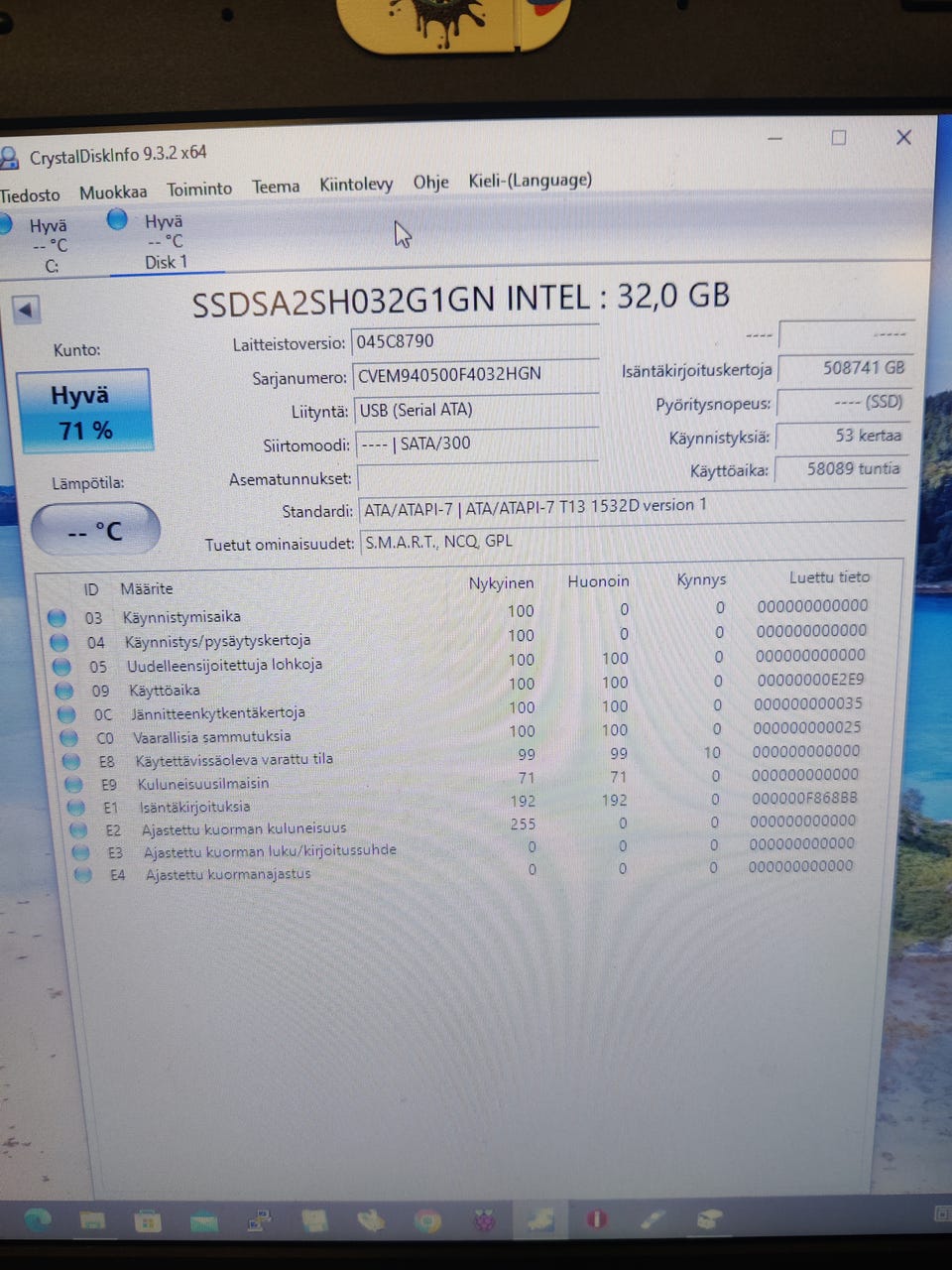The height and width of the screenshot is (1270, 952).
Task: Click the status circle for attribute C0
Action: click(69, 738)
